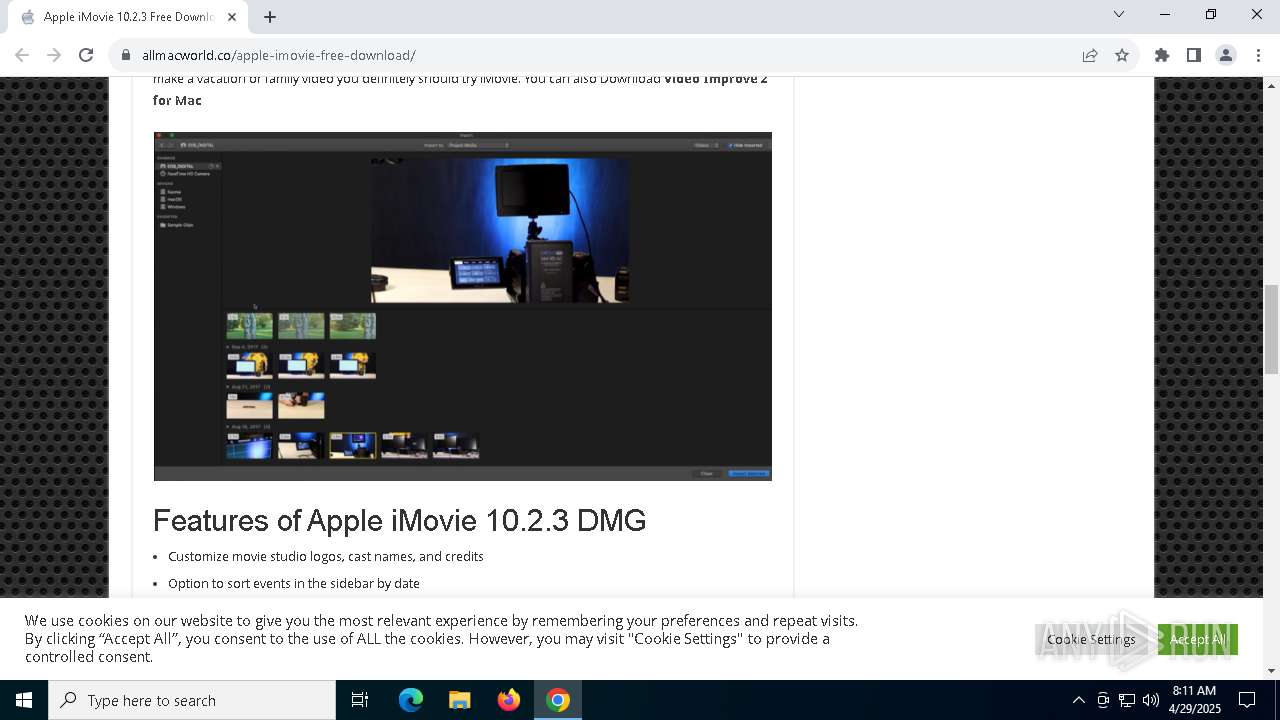The width and height of the screenshot is (1280, 720).
Task: Toggle Chrome side panel
Action: (x=1194, y=55)
